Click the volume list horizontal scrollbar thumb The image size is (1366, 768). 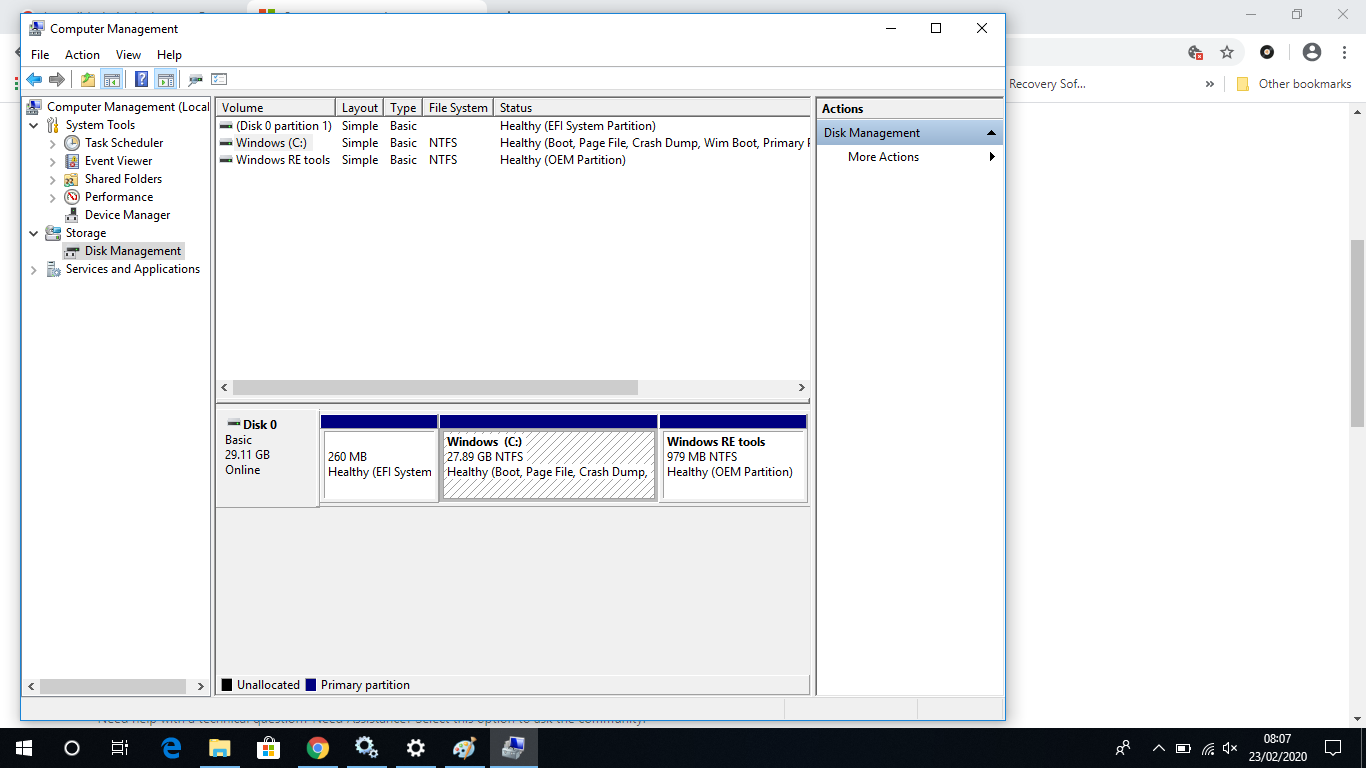(435, 387)
